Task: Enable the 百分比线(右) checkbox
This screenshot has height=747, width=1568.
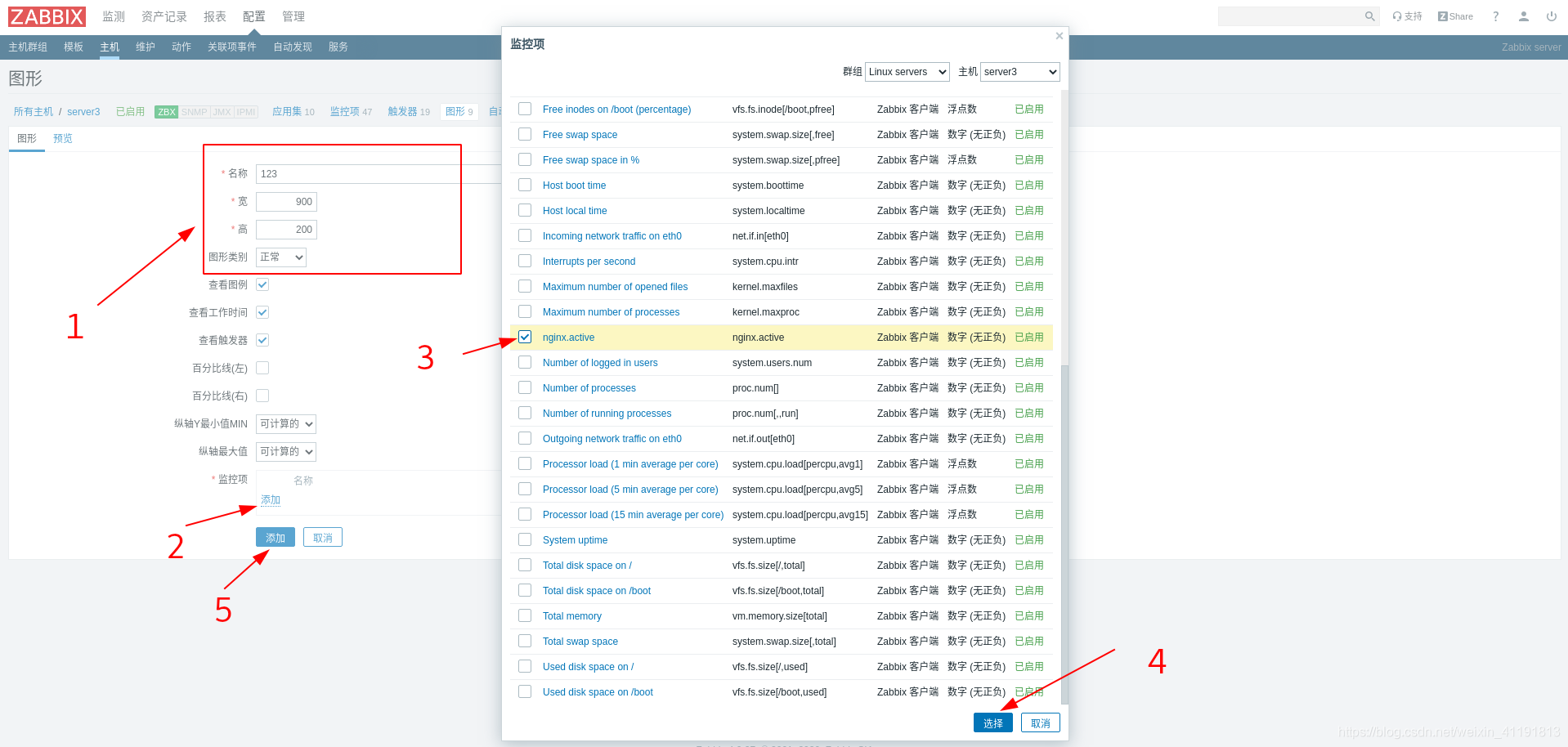Action: [262, 396]
